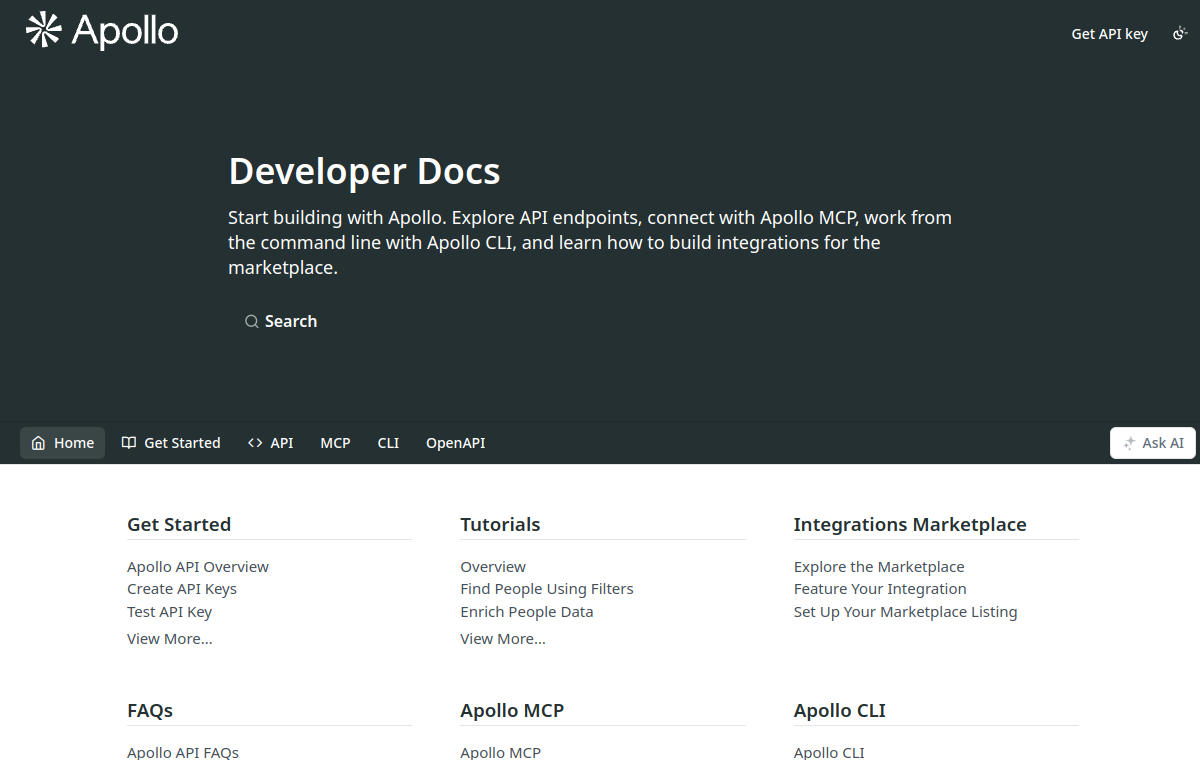Click the code brackets icon beside API
1200x760 pixels.
pyautogui.click(x=255, y=443)
